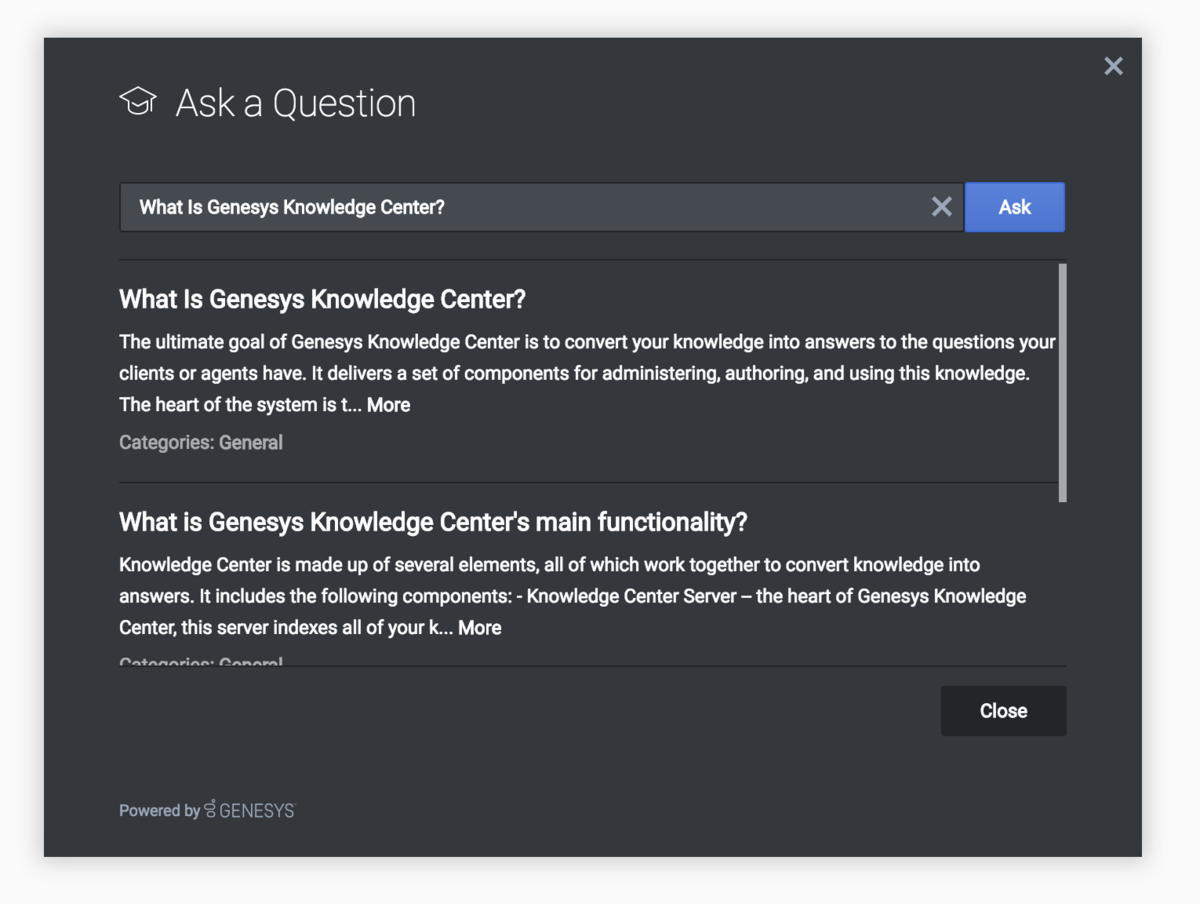Click the blue Ask button
The image size is (1200, 904).
click(1014, 207)
